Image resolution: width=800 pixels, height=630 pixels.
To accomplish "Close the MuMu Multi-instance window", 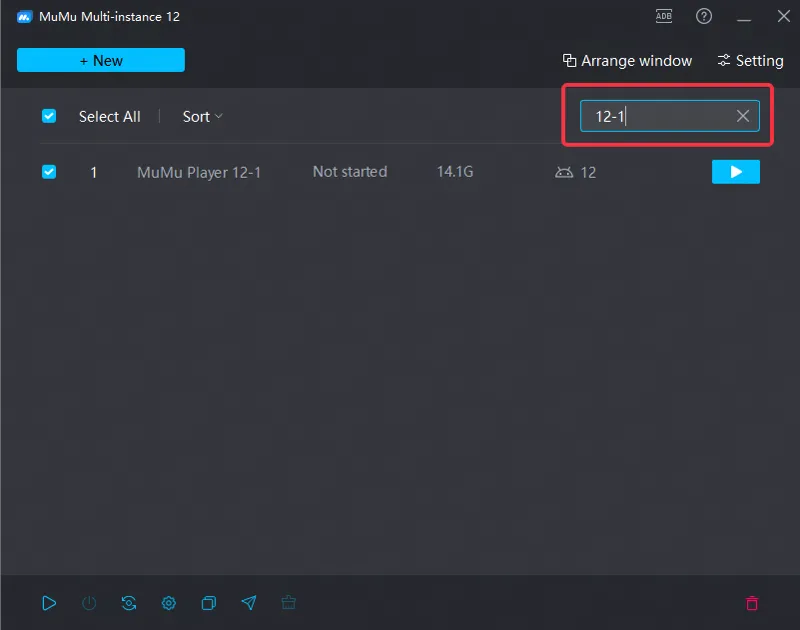I will pos(784,16).
